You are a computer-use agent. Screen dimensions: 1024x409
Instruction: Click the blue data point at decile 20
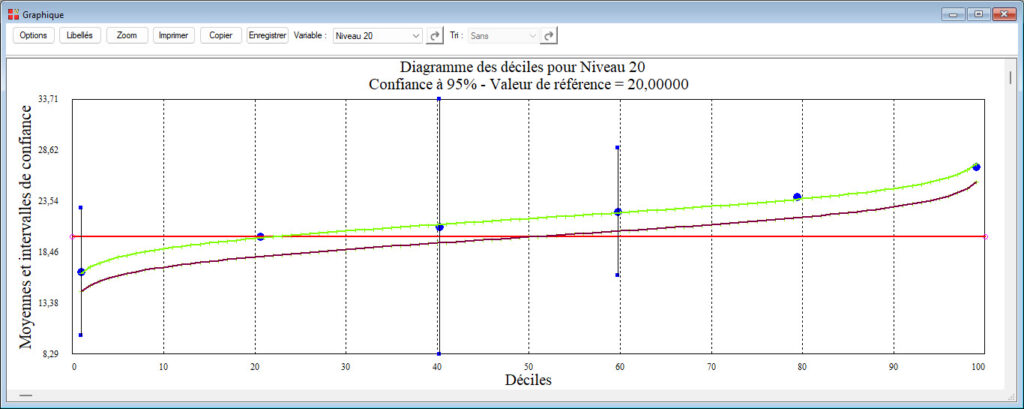click(261, 236)
